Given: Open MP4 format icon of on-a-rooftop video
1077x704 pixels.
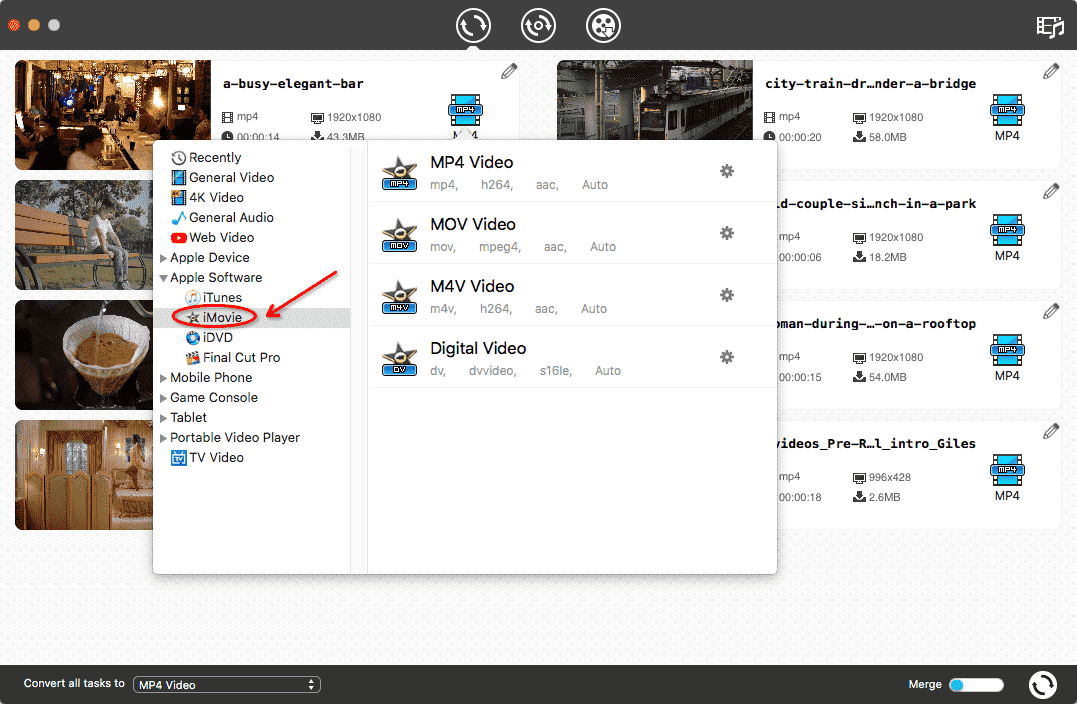Looking at the screenshot, I should (x=1007, y=350).
